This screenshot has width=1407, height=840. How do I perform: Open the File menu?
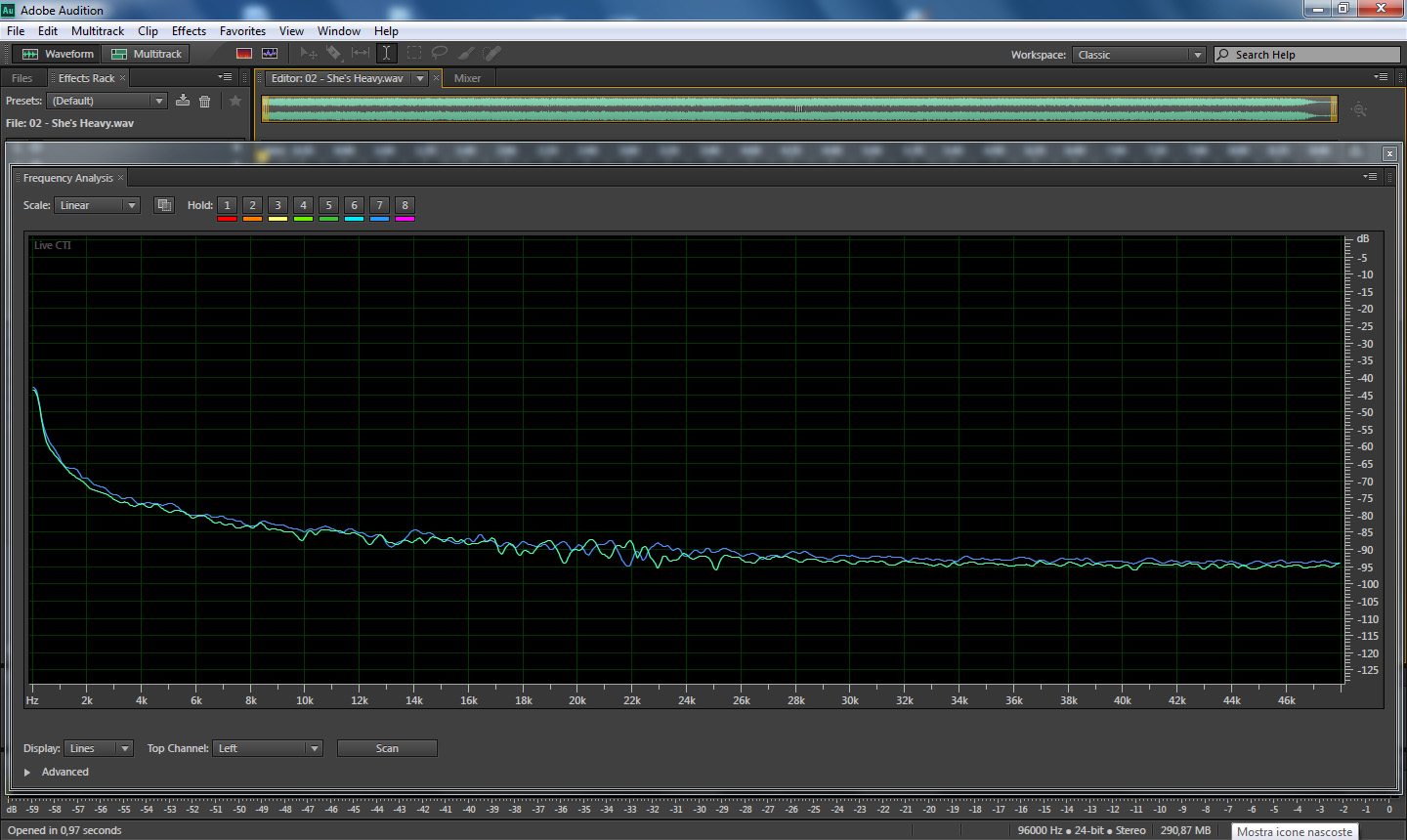(x=16, y=30)
